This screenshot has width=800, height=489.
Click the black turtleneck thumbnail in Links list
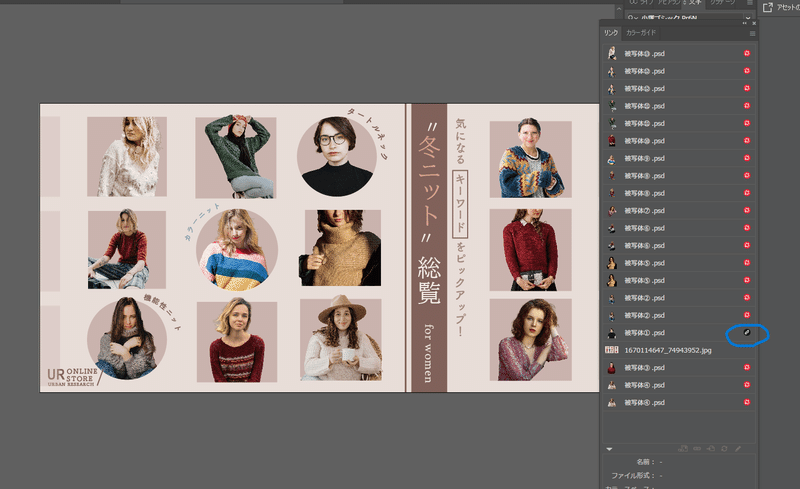point(611,333)
